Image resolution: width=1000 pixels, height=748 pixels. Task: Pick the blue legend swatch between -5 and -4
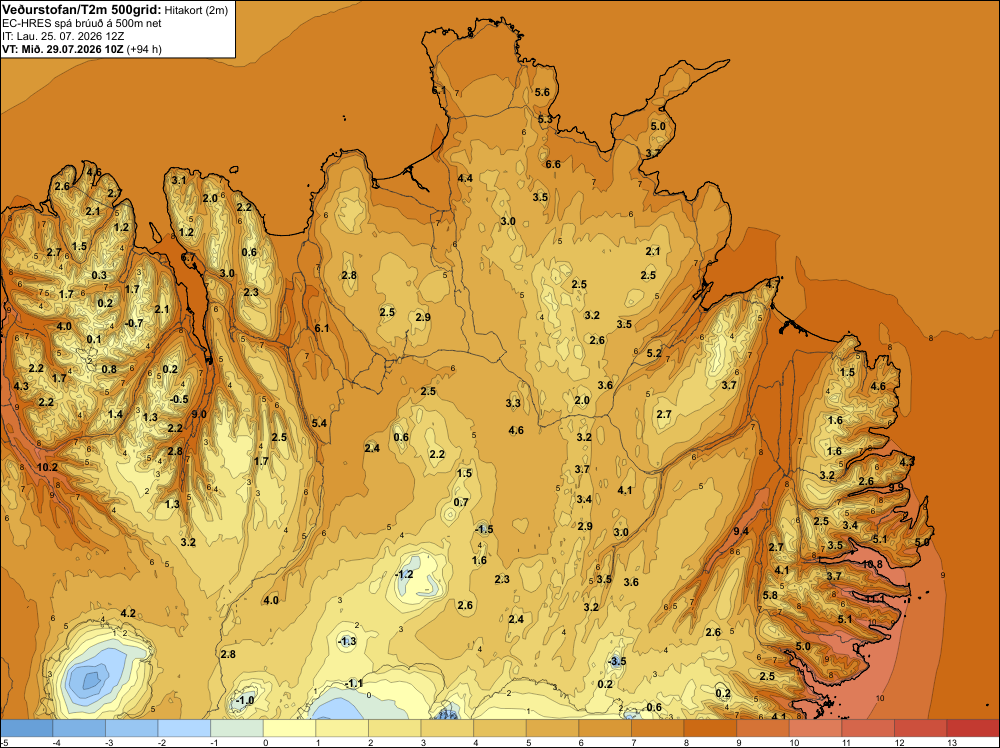[x=27, y=728]
